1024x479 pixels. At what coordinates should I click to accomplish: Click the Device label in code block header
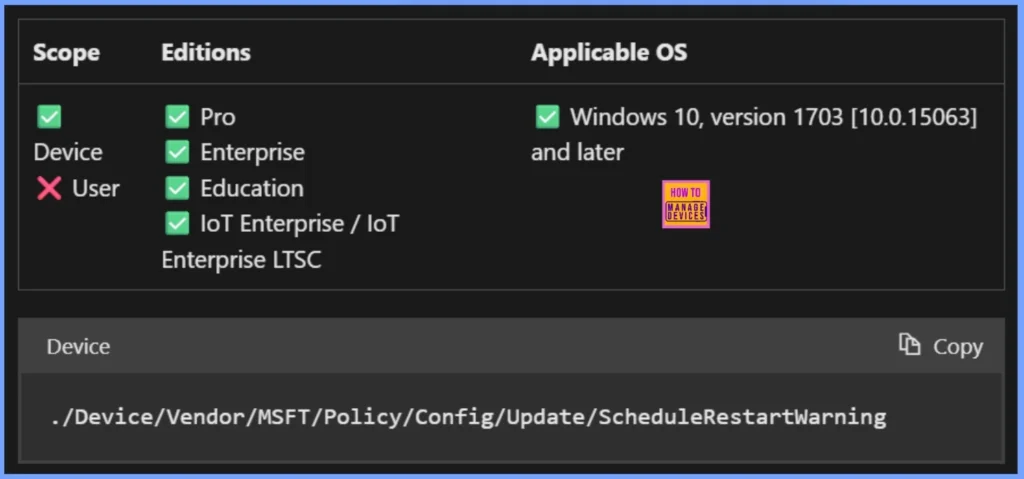(78, 346)
